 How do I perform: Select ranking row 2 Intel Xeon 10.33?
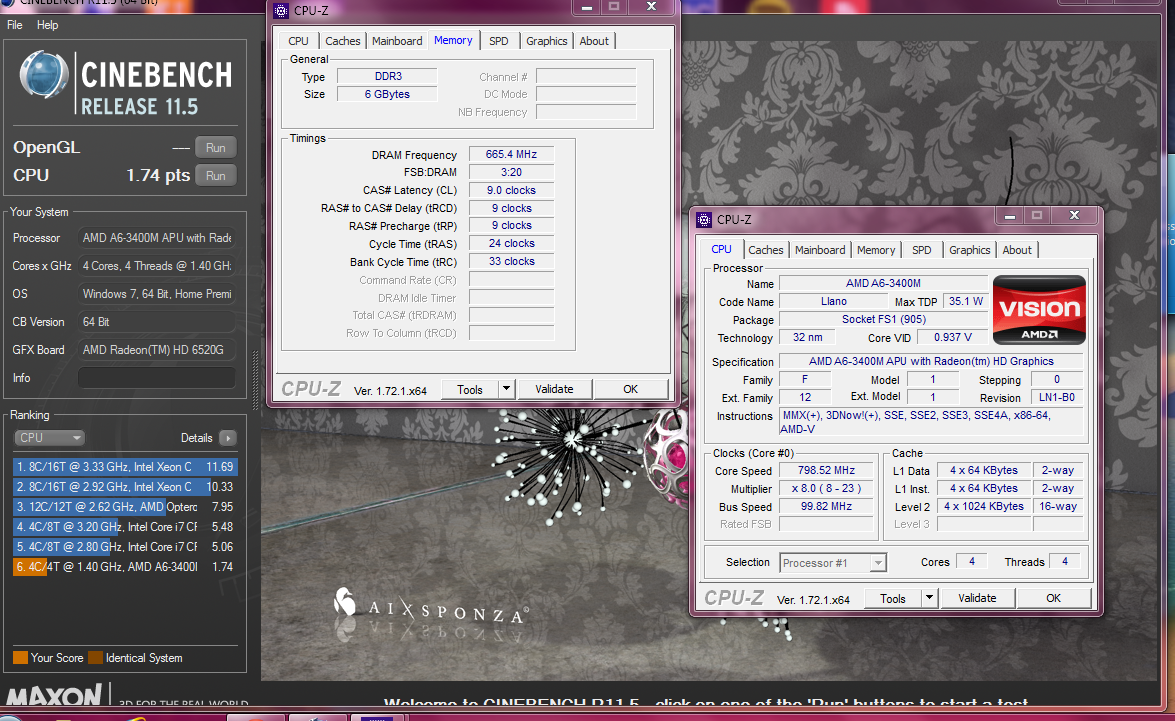tap(125, 486)
